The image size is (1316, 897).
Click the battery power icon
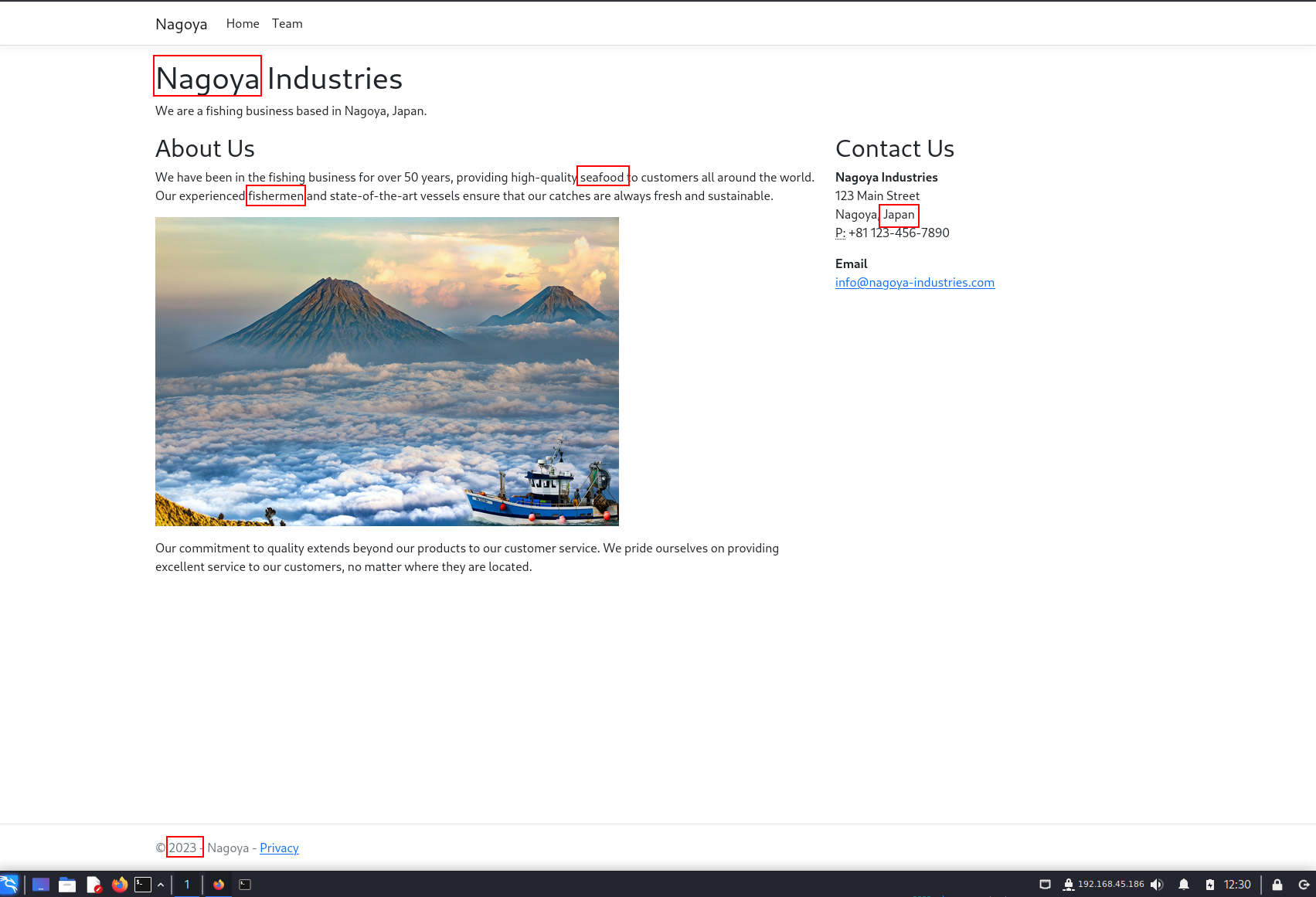click(x=1209, y=885)
